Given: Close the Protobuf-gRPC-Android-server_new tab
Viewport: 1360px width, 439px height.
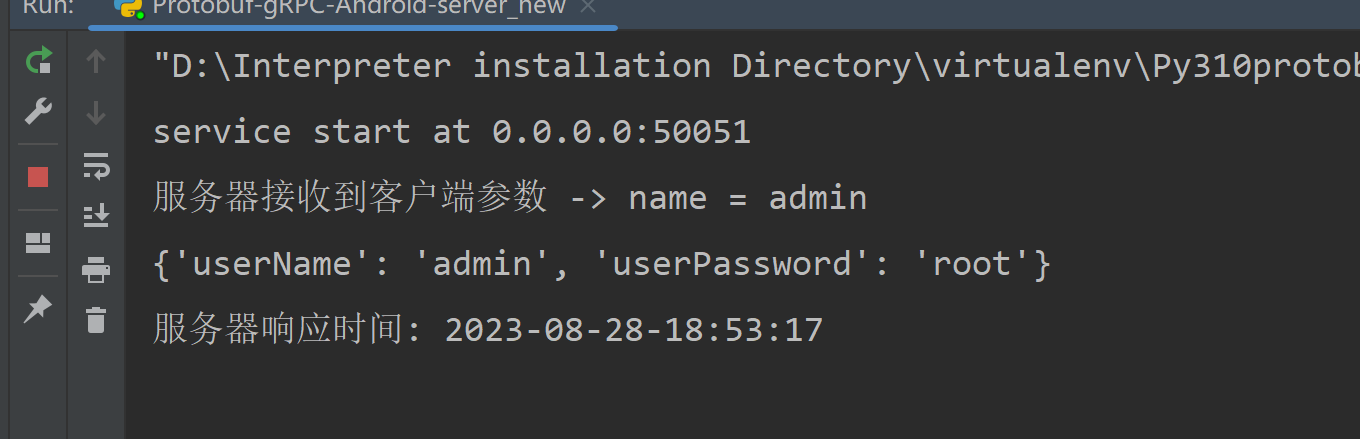Looking at the screenshot, I should [588, 8].
